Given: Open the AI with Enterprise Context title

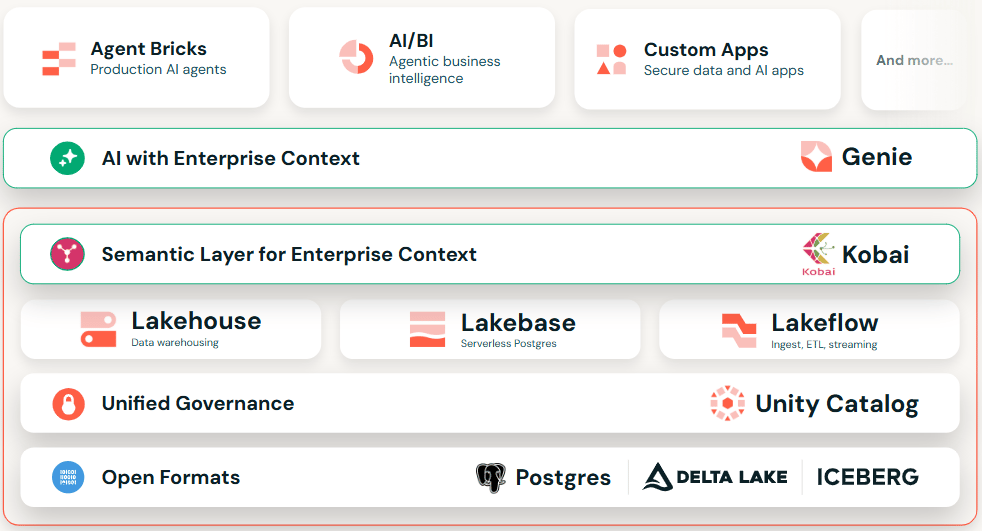Looking at the screenshot, I should pos(230,158).
